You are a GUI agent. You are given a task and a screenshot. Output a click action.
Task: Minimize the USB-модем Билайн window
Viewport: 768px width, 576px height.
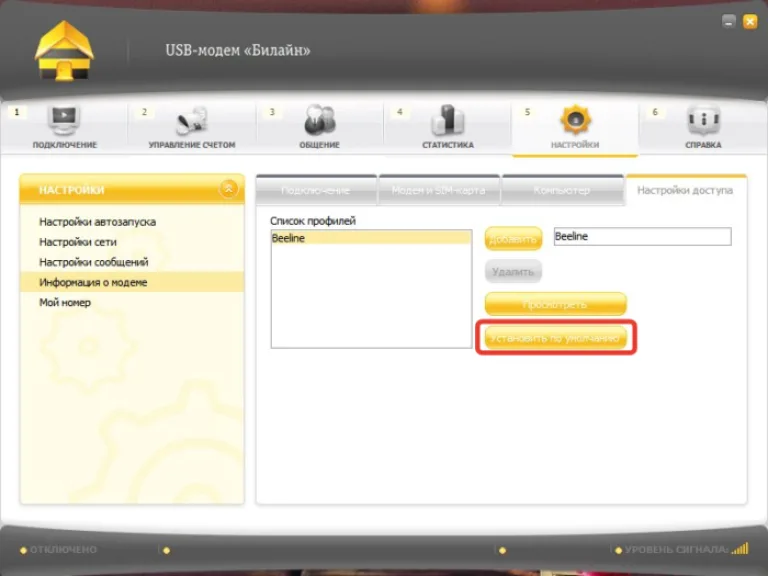click(x=729, y=22)
